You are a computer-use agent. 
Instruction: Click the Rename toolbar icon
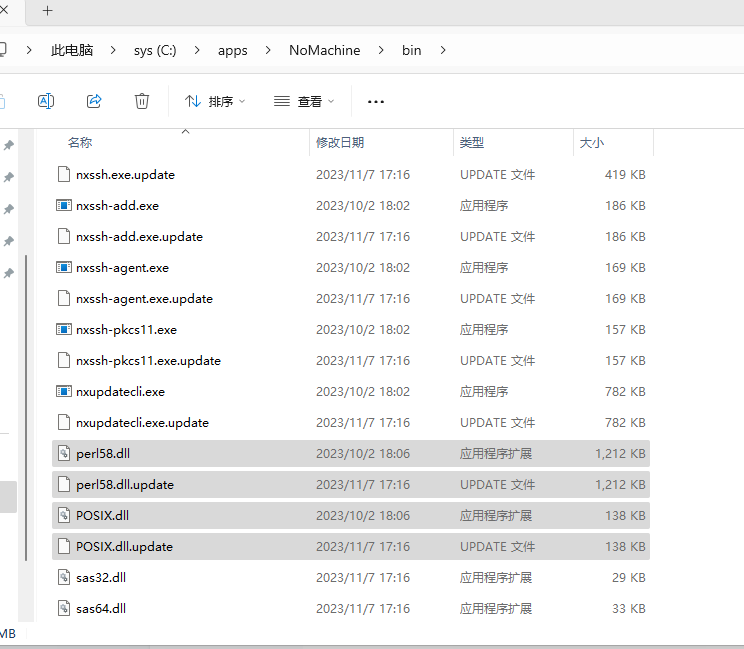pyautogui.click(x=46, y=101)
